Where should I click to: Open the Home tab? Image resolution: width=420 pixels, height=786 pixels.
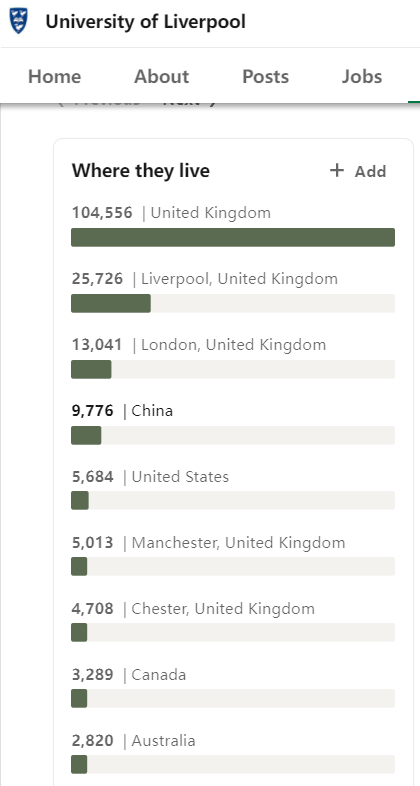(x=55, y=76)
